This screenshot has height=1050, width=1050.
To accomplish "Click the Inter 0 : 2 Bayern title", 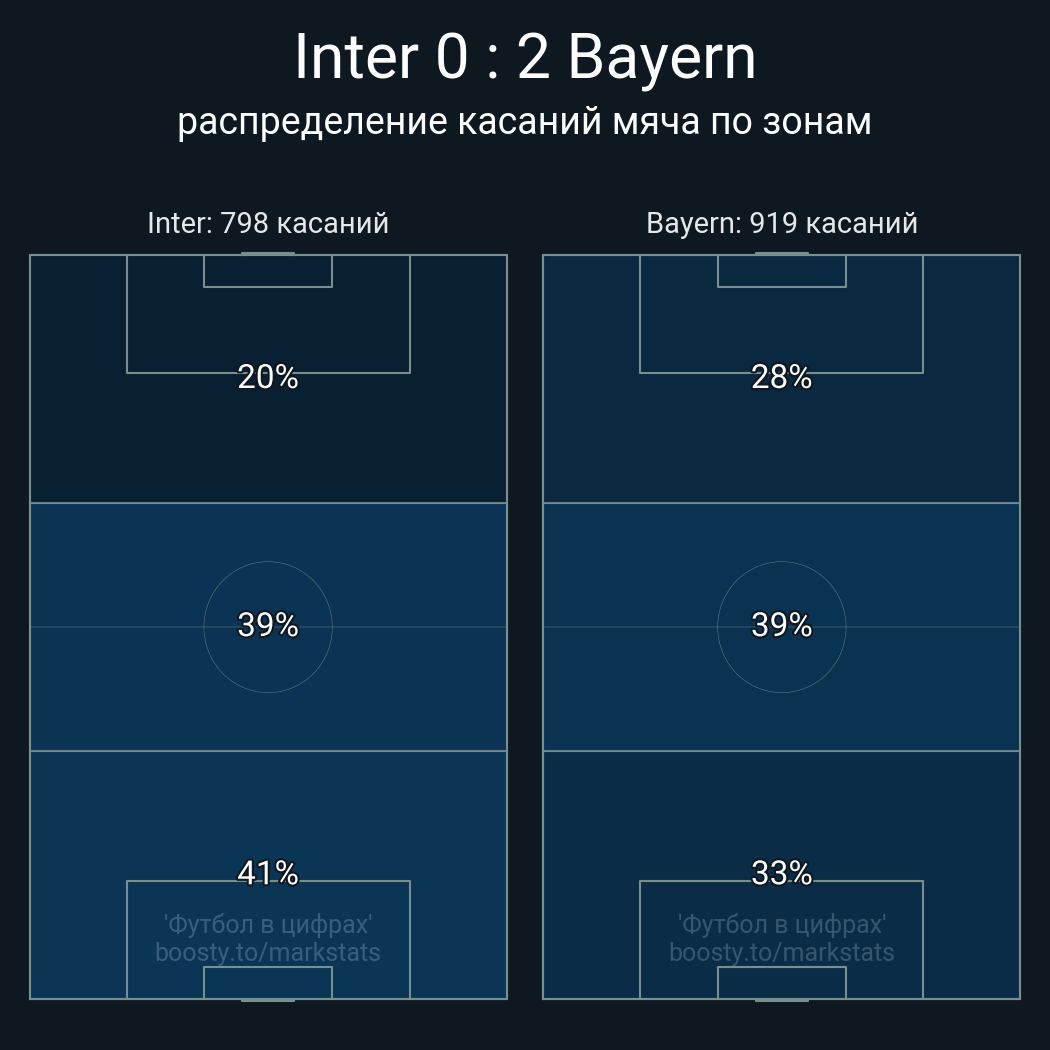I will [525, 58].
